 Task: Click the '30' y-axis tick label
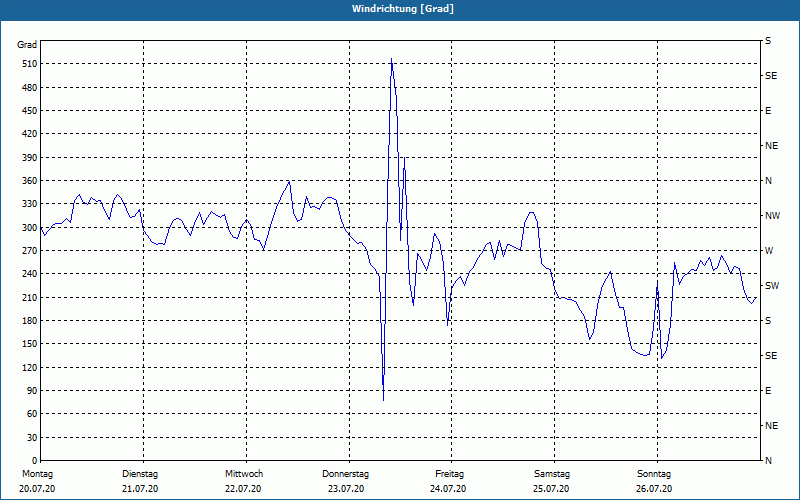pos(31,438)
